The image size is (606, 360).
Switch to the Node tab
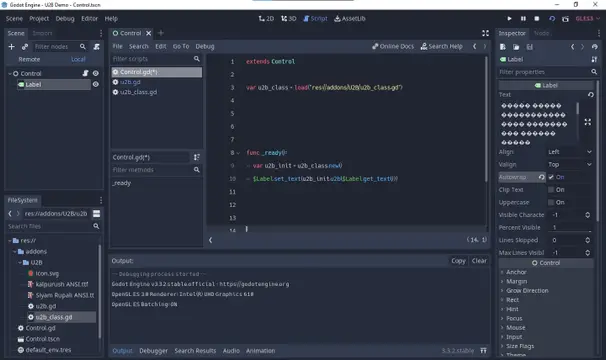[541, 33]
